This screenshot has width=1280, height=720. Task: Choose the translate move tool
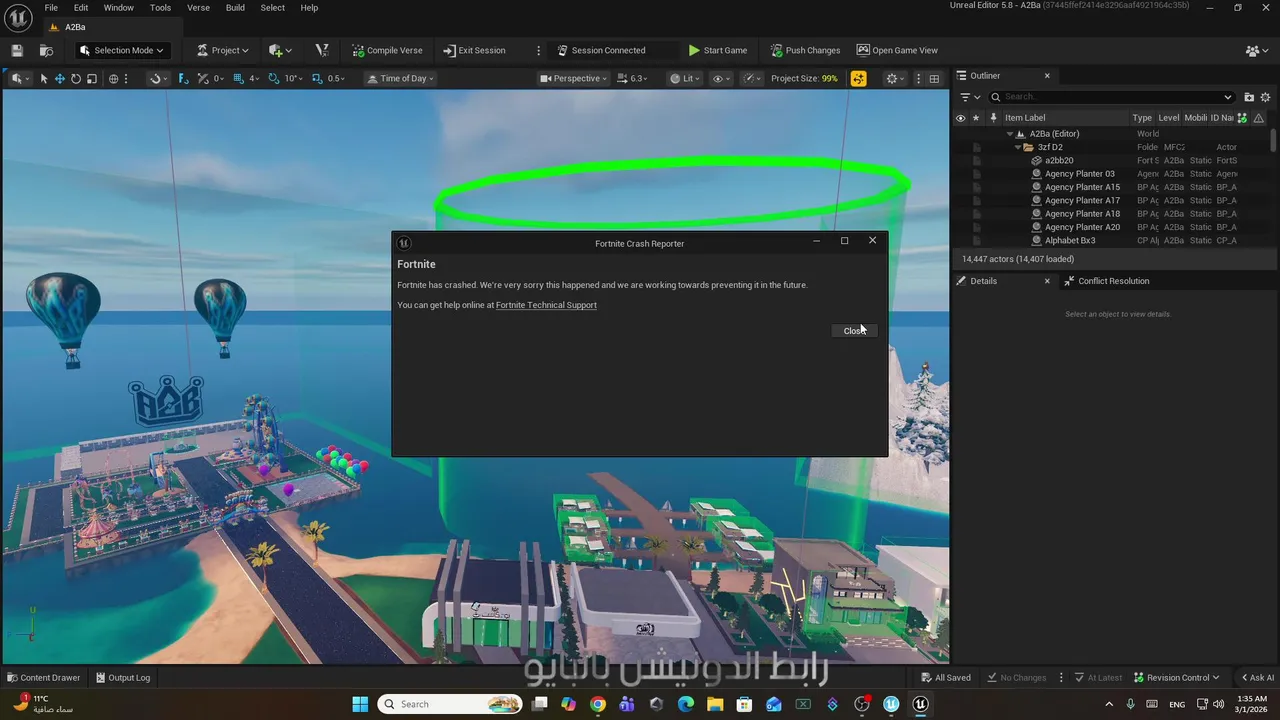60,78
